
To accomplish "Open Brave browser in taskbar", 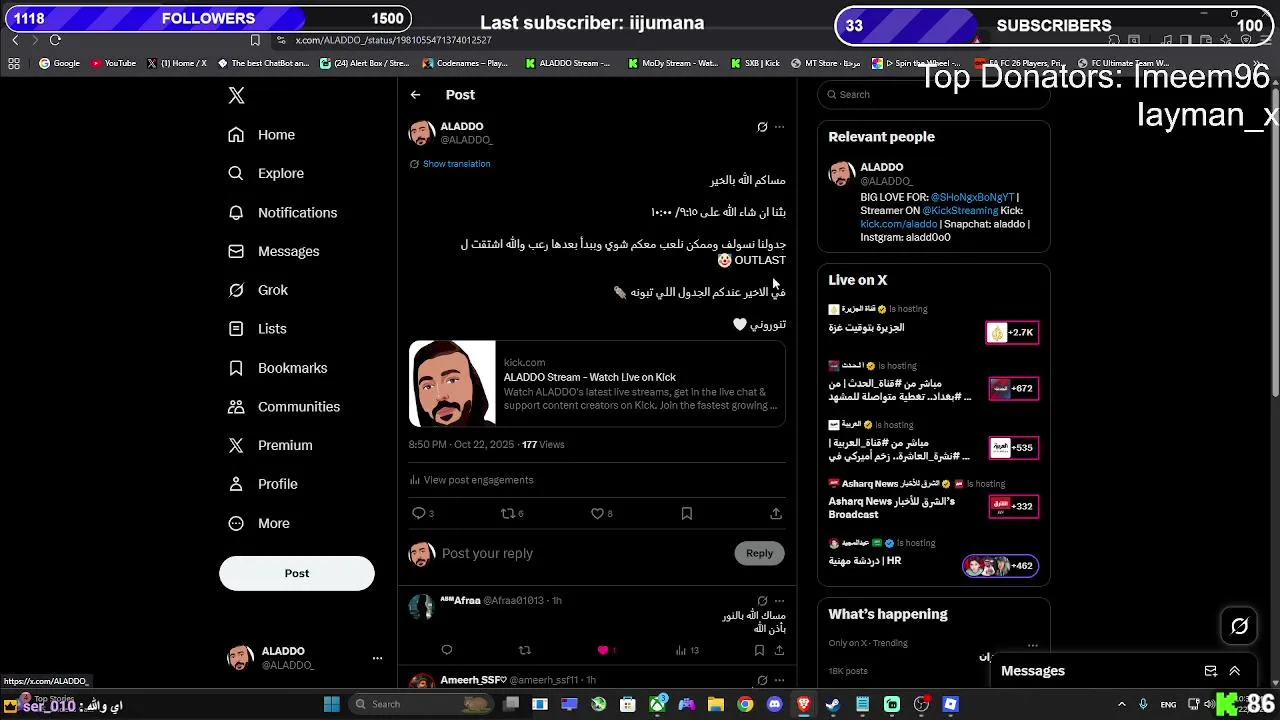I will tap(804, 704).
